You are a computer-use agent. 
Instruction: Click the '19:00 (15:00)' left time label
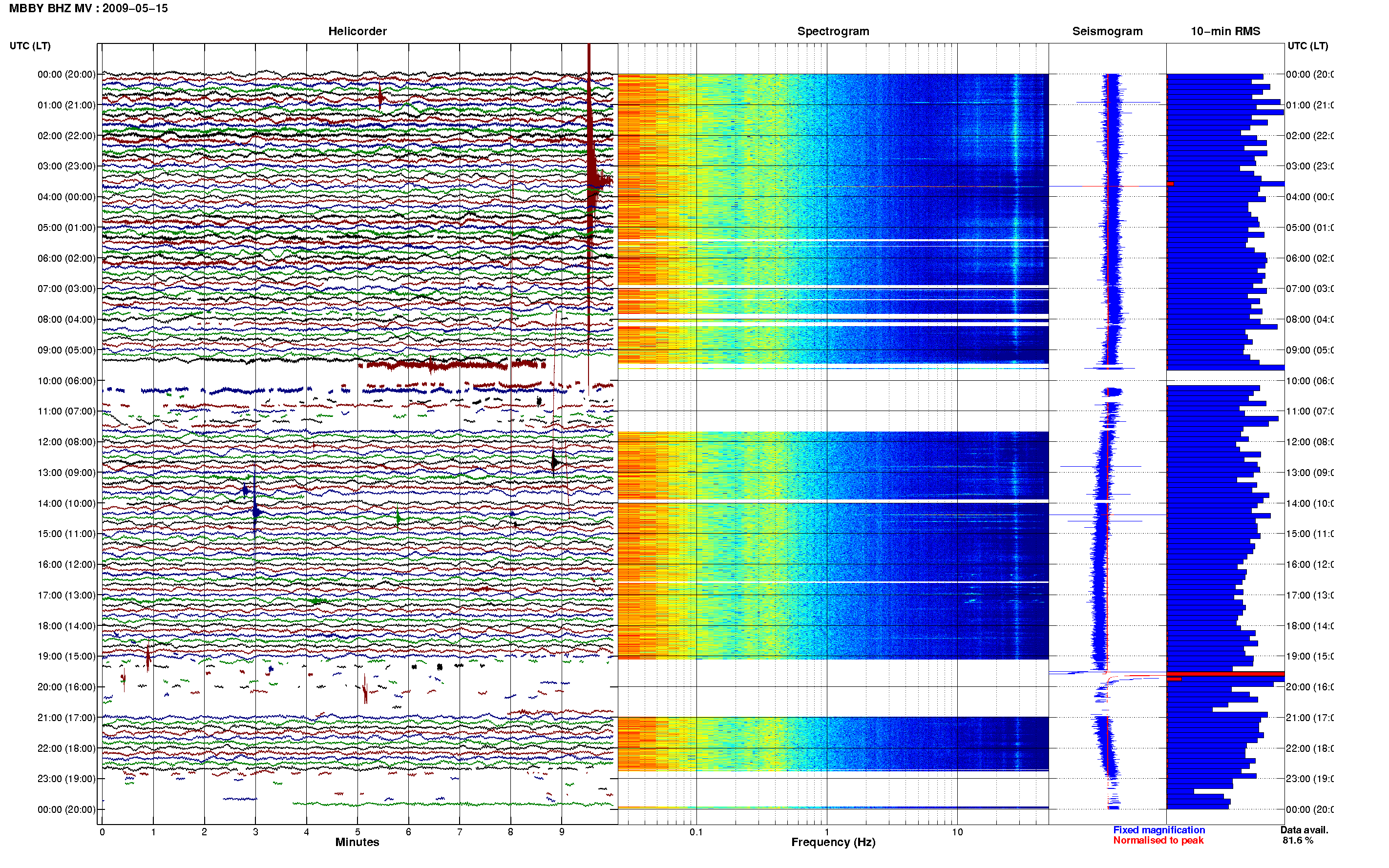pos(66,656)
